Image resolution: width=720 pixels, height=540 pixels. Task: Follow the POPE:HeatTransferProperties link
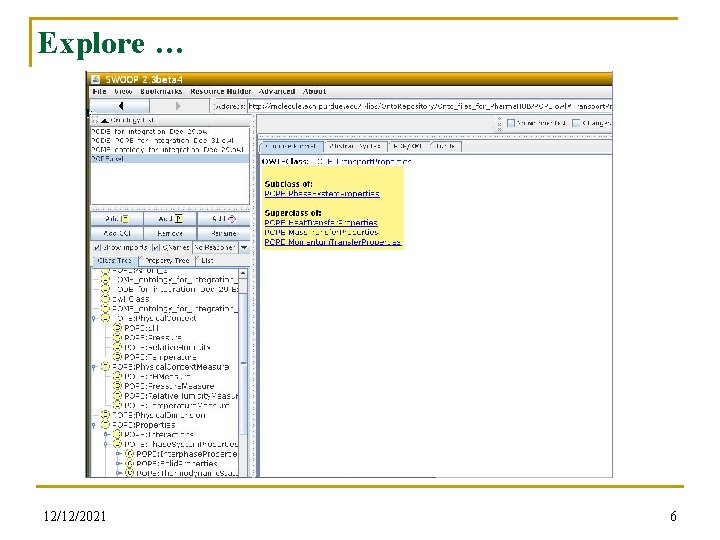(x=321, y=223)
